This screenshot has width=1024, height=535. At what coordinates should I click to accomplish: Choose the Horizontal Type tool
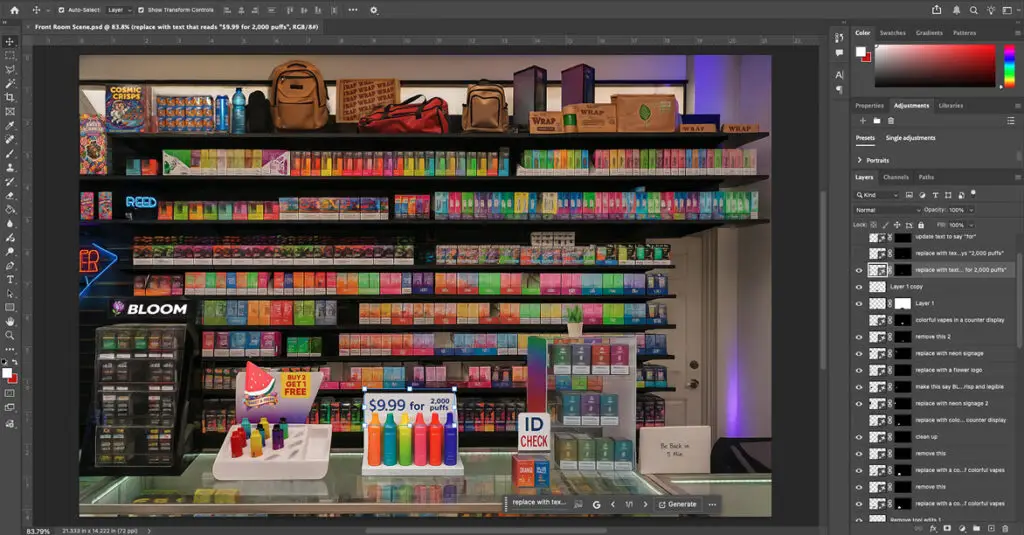click(10, 280)
